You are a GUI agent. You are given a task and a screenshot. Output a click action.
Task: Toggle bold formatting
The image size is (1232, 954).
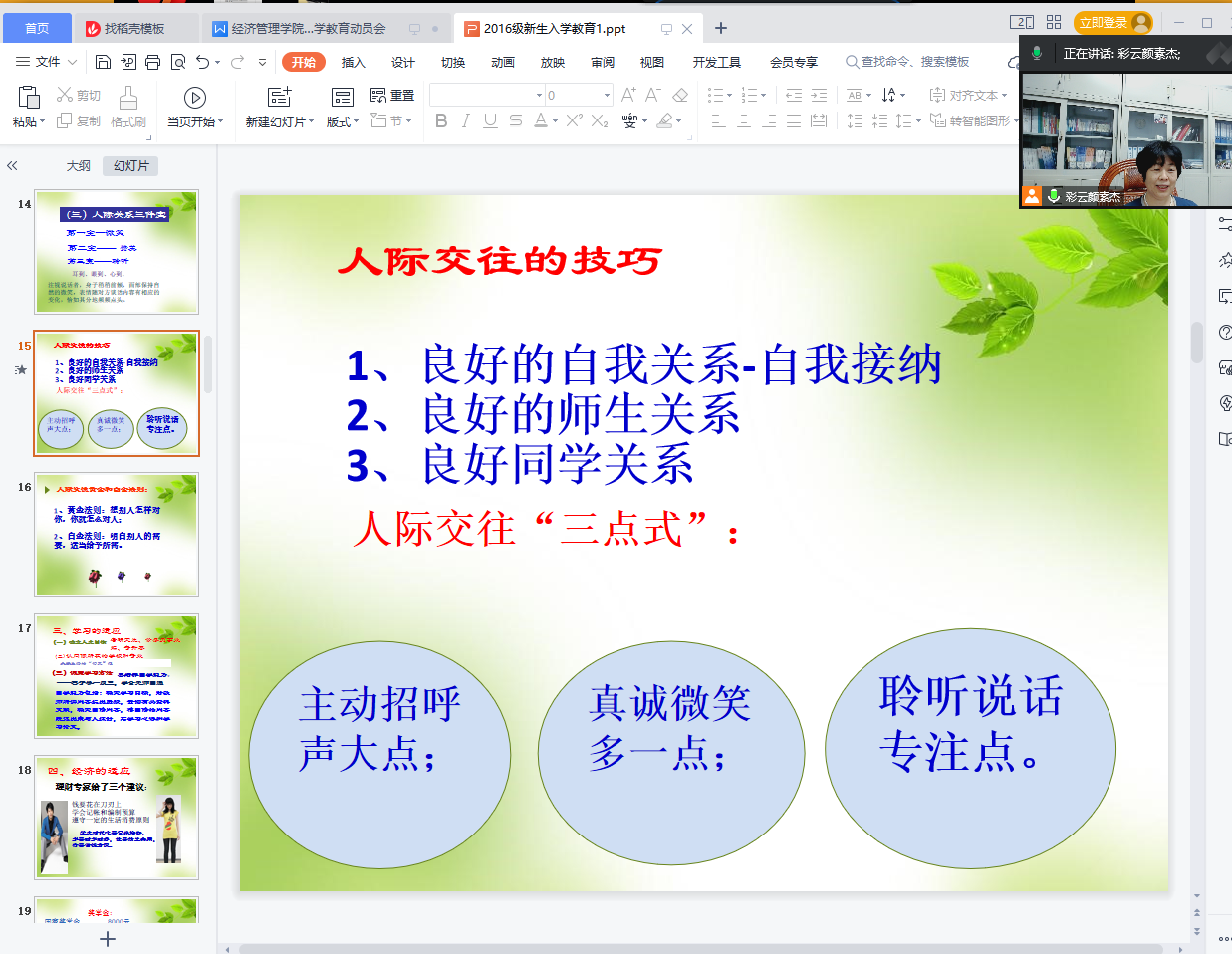click(x=441, y=120)
